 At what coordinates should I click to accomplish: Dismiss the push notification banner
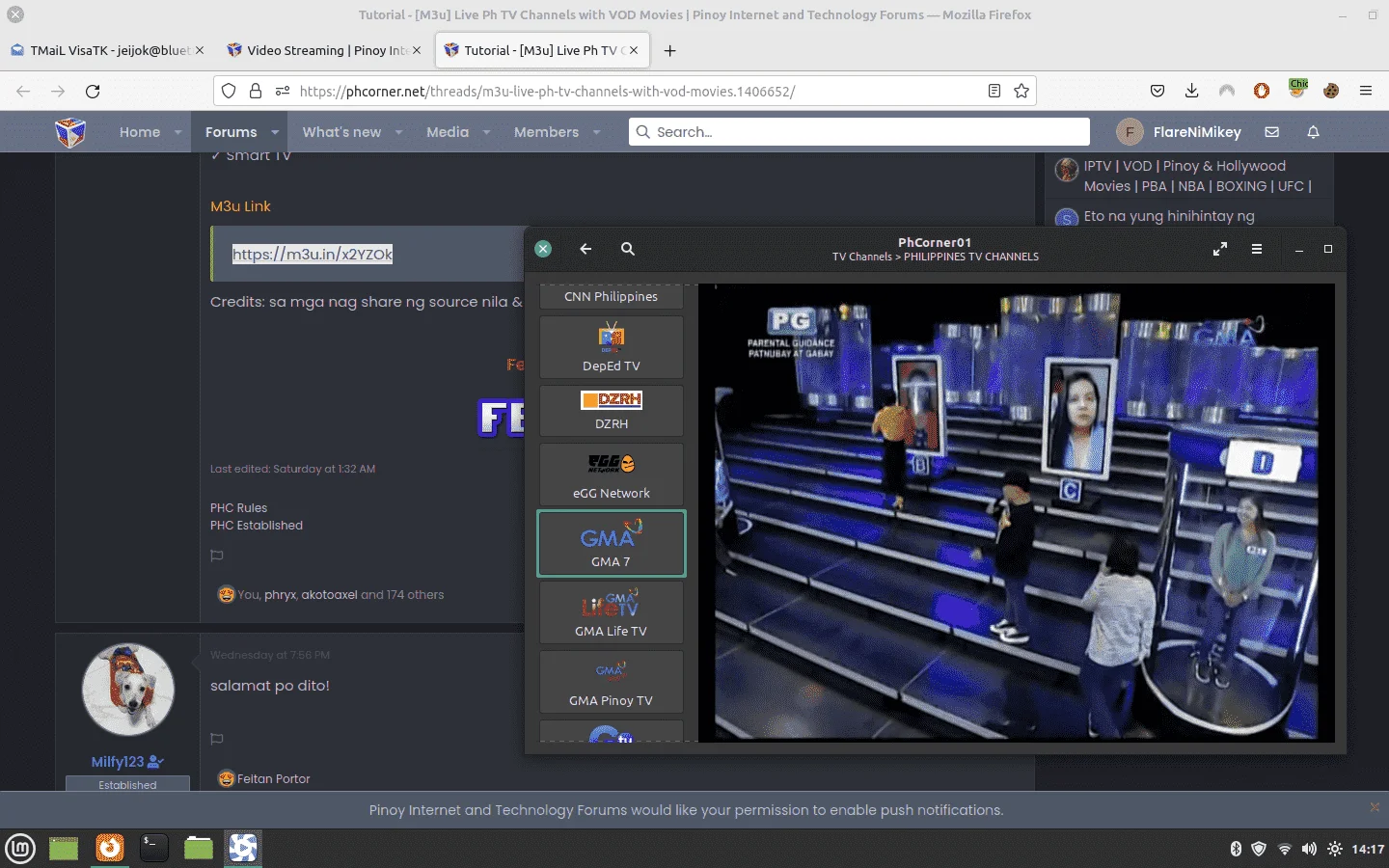coord(1375,807)
